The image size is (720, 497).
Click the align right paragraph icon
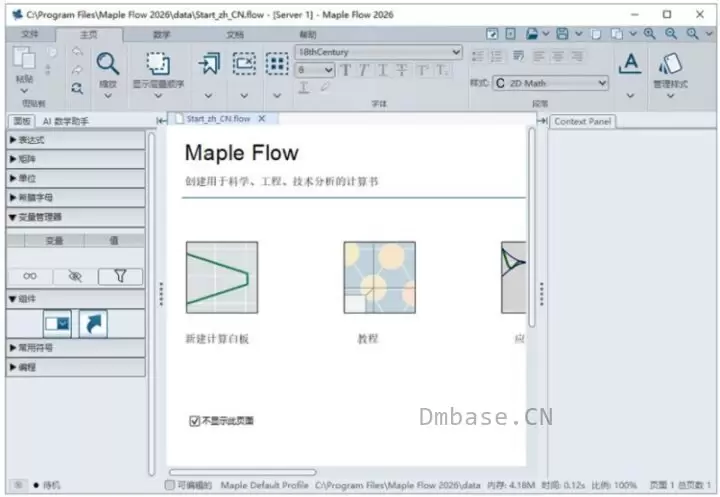577,56
